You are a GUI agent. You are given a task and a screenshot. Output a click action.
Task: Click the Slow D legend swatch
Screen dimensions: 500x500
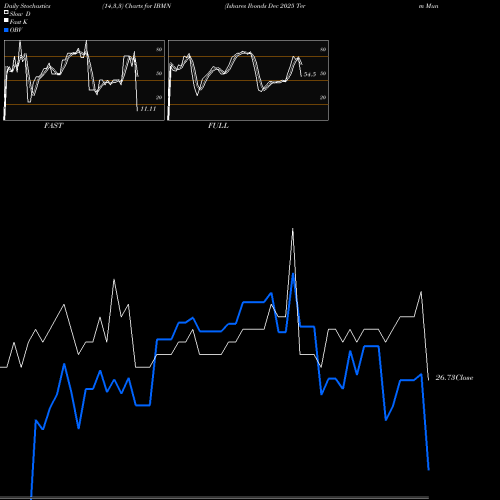pos(6,12)
